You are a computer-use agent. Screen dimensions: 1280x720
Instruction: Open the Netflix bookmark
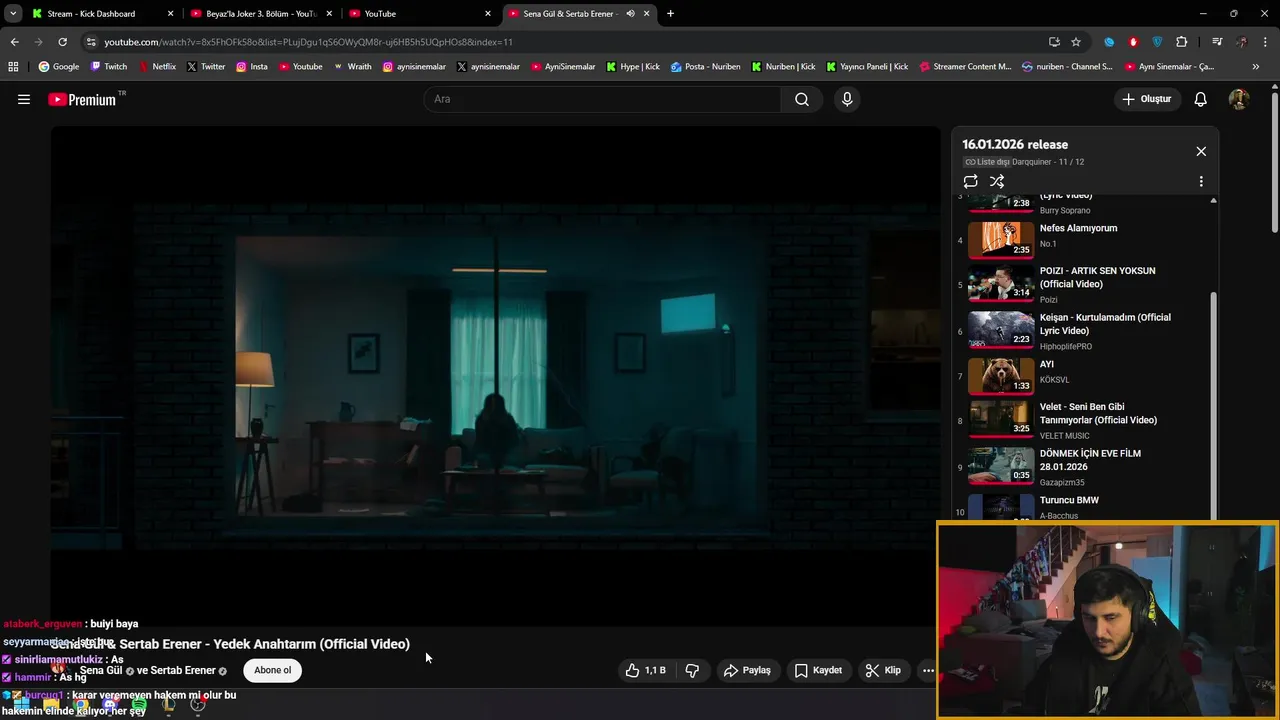pyautogui.click(x=157, y=67)
